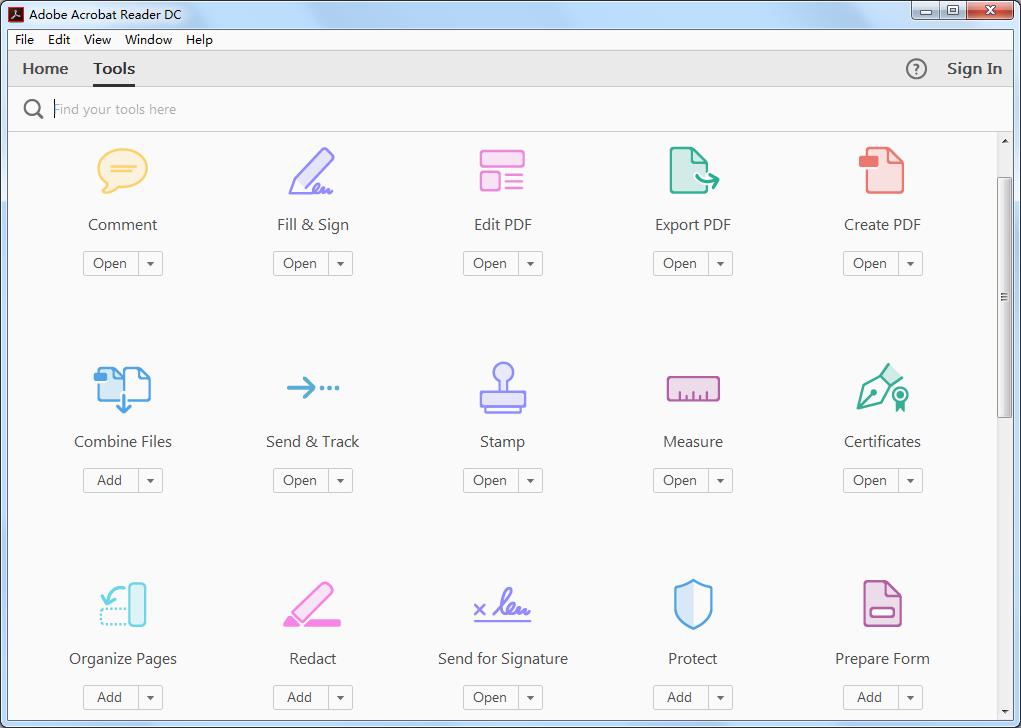Screen dimensions: 1021x728
Task: Click the scrollbar down arrow
Action: 1004,712
